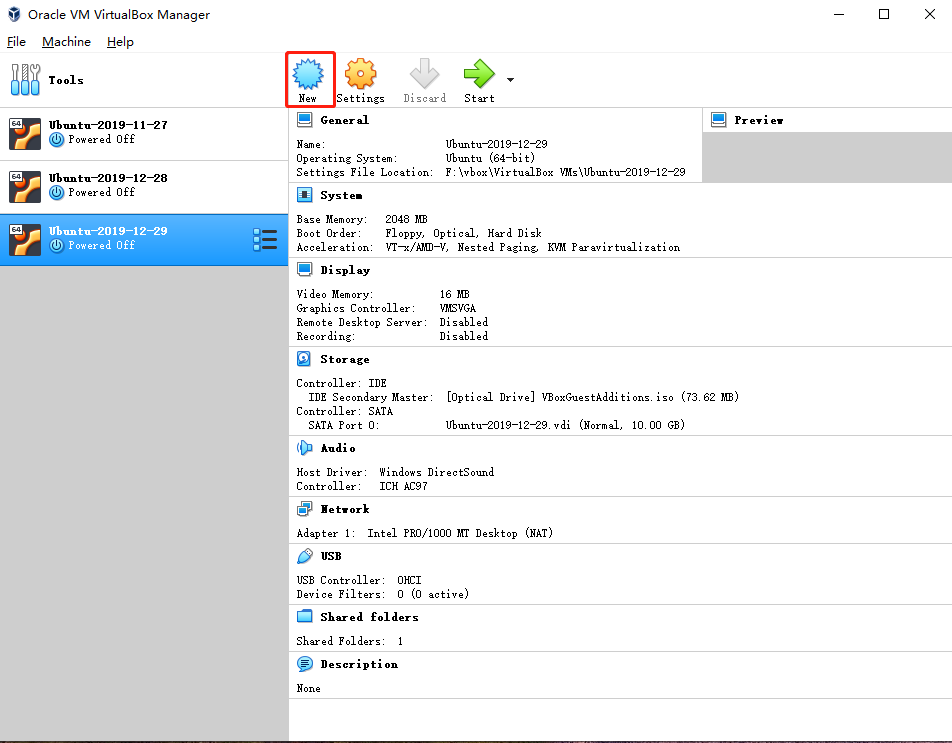Open the General section heading link
The image size is (952, 743).
point(344,120)
